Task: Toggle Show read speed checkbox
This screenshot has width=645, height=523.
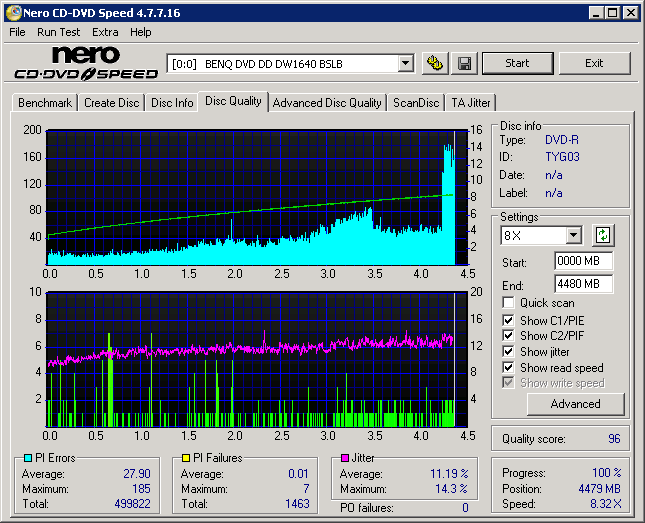Action: [x=508, y=367]
